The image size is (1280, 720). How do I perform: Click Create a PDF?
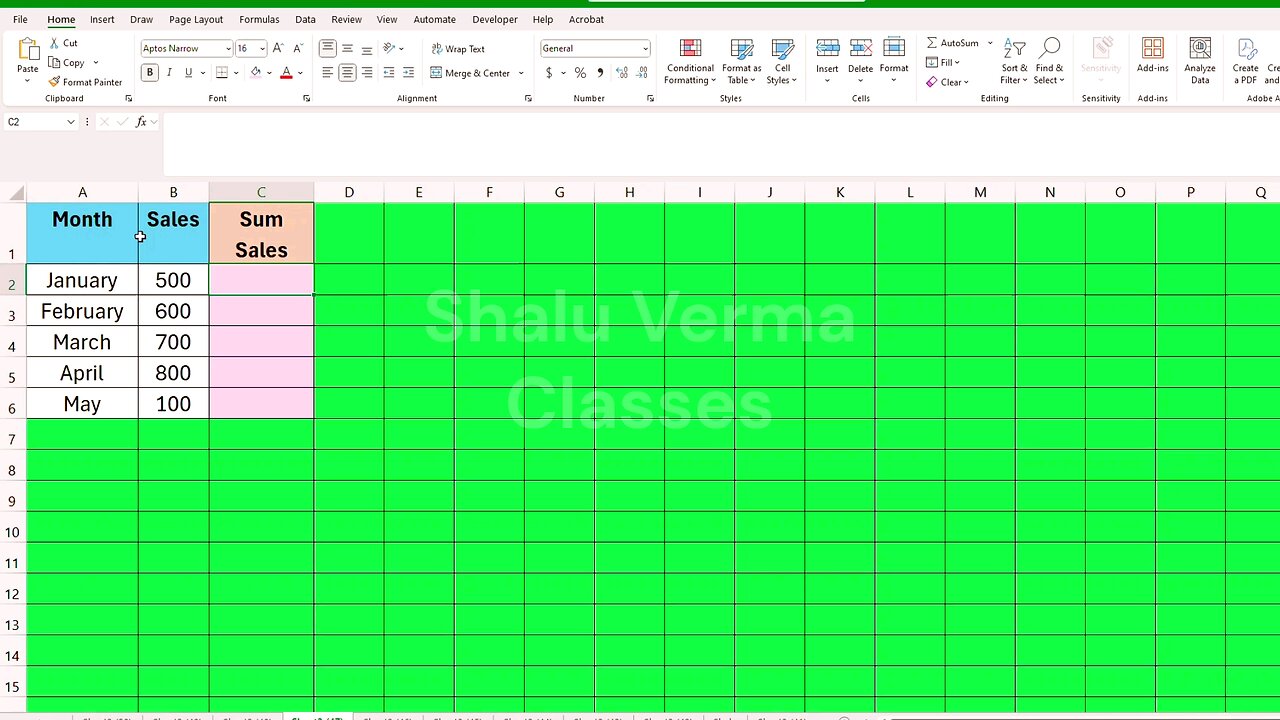click(1245, 62)
